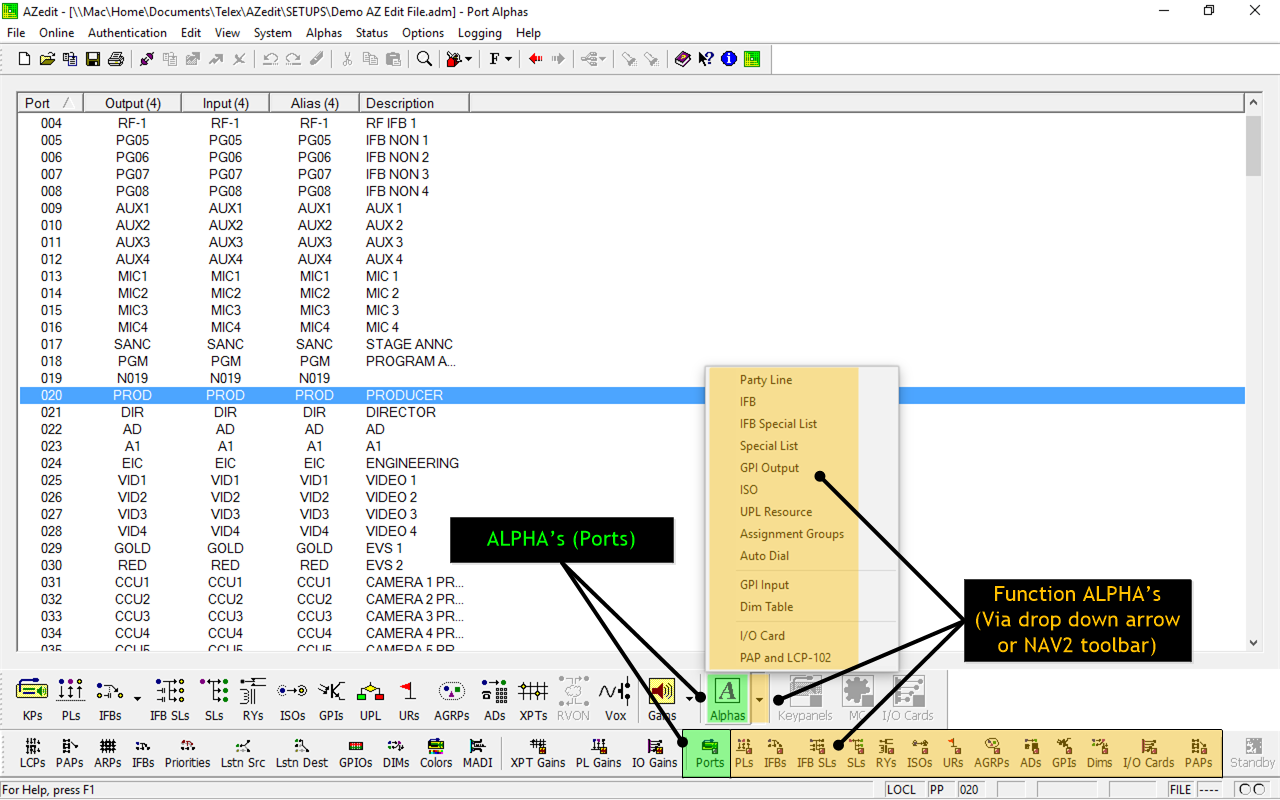Click the help book toolbar icon
The image size is (1280, 800).
(683, 59)
